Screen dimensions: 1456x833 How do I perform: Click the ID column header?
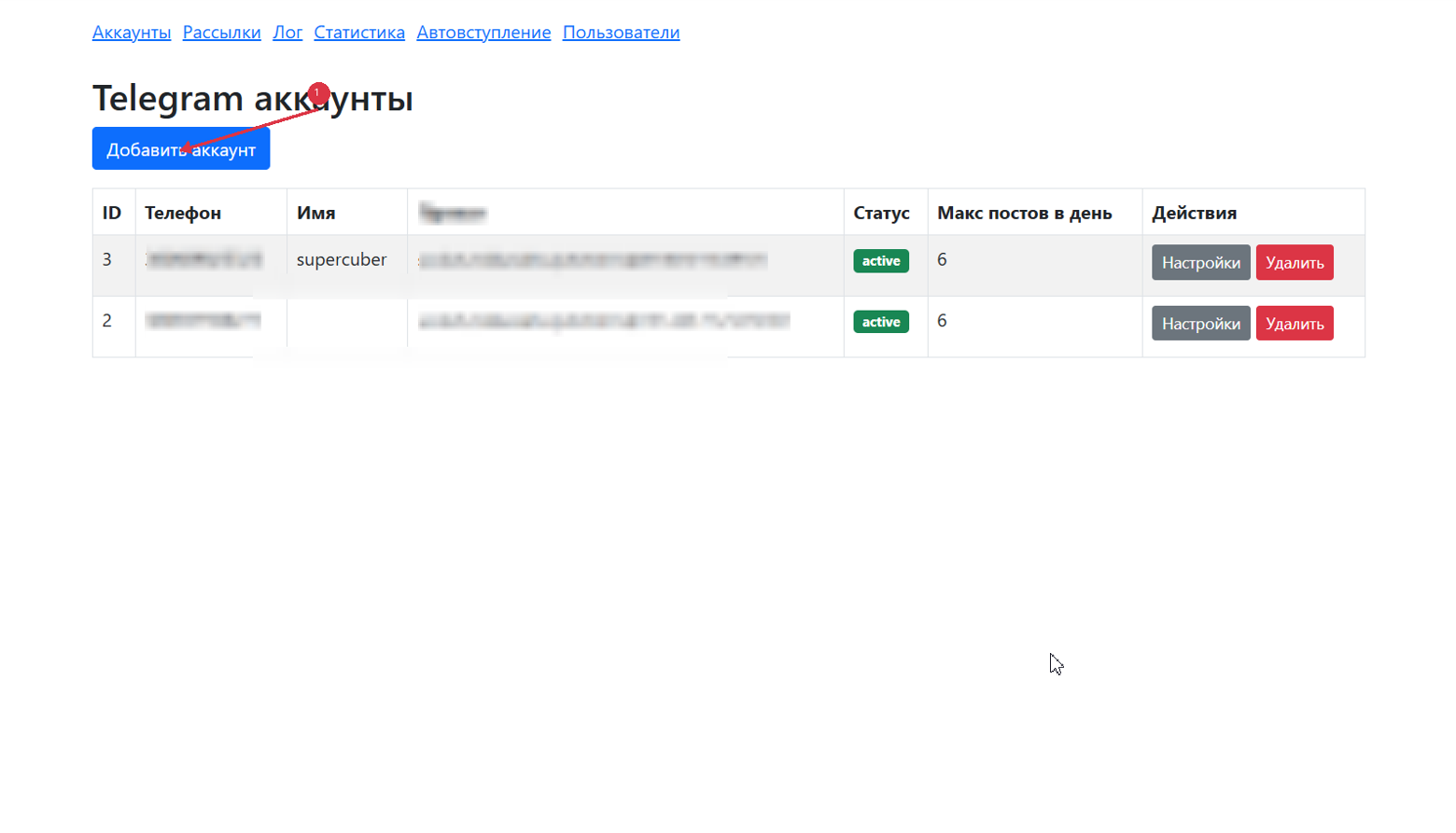(112, 213)
